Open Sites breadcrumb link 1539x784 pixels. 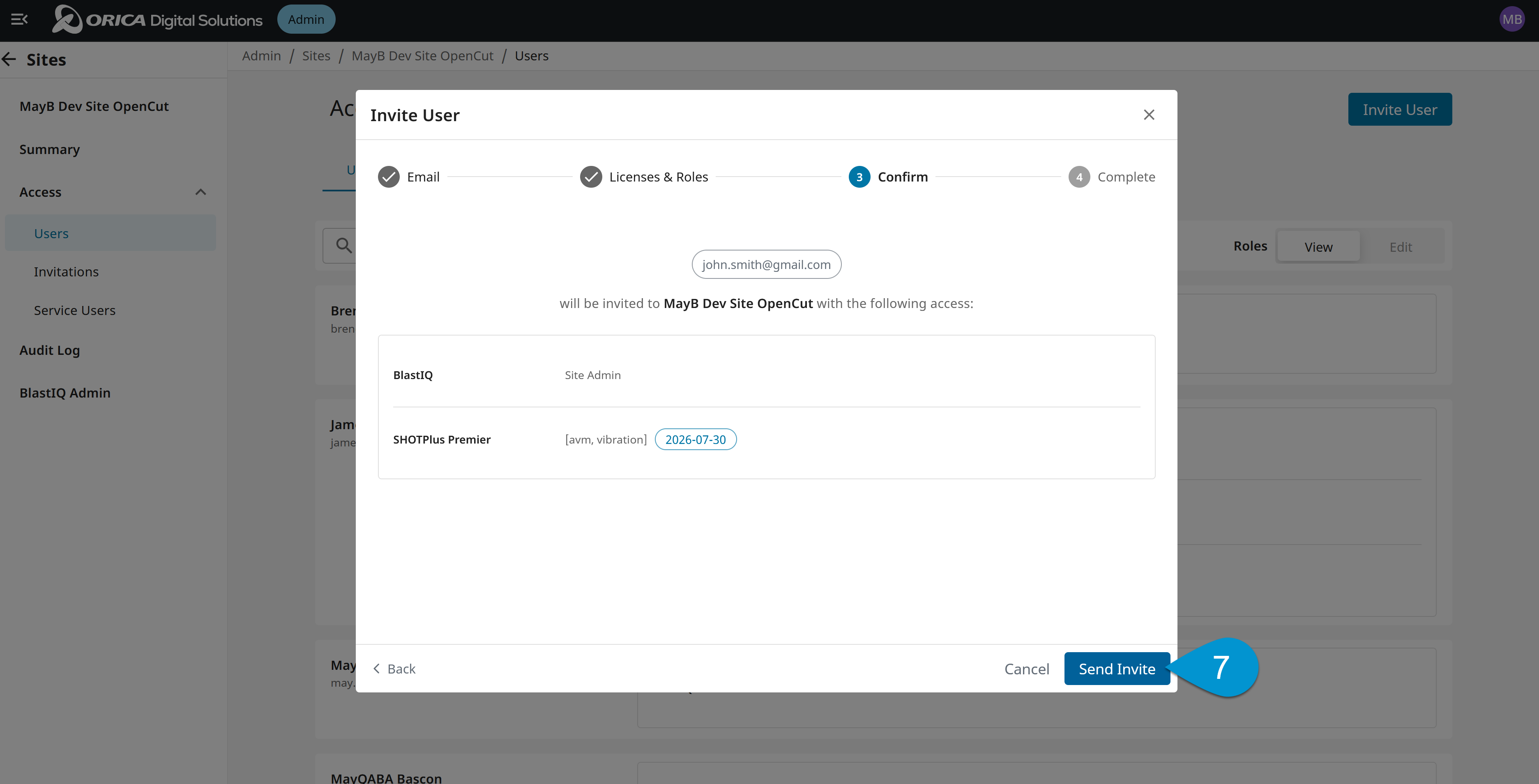(x=316, y=55)
